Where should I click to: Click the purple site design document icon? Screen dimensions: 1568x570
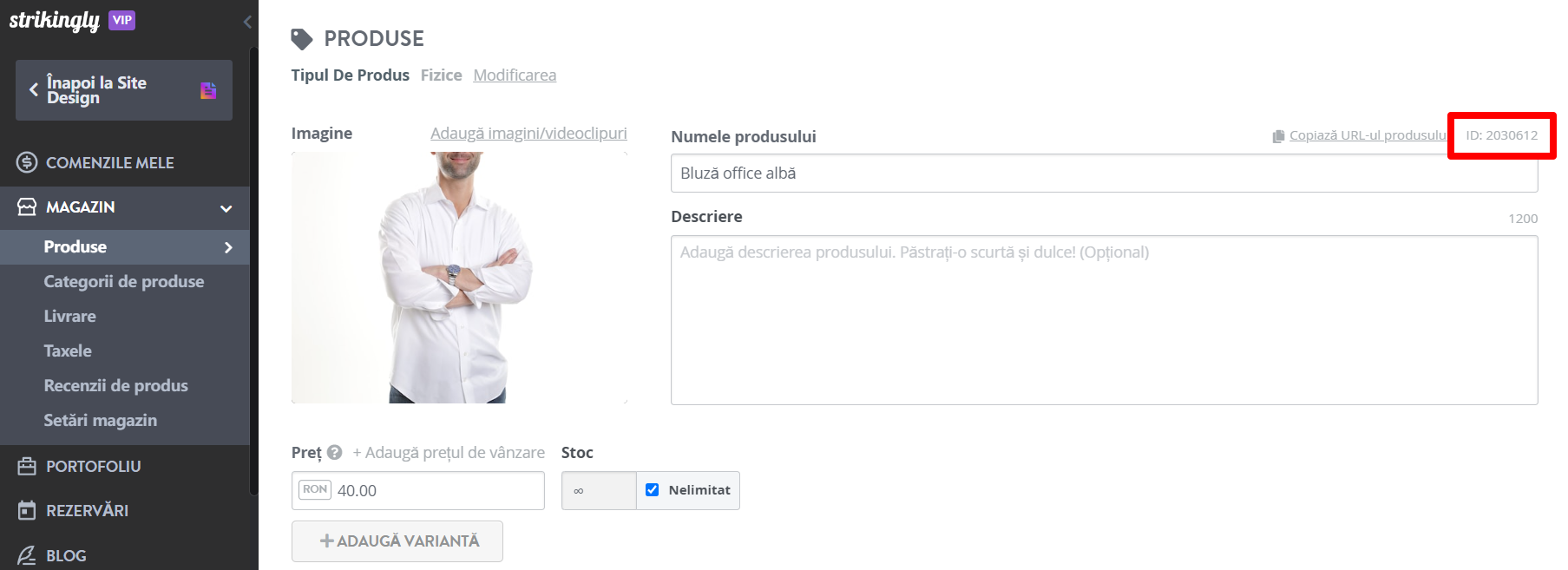[x=208, y=90]
